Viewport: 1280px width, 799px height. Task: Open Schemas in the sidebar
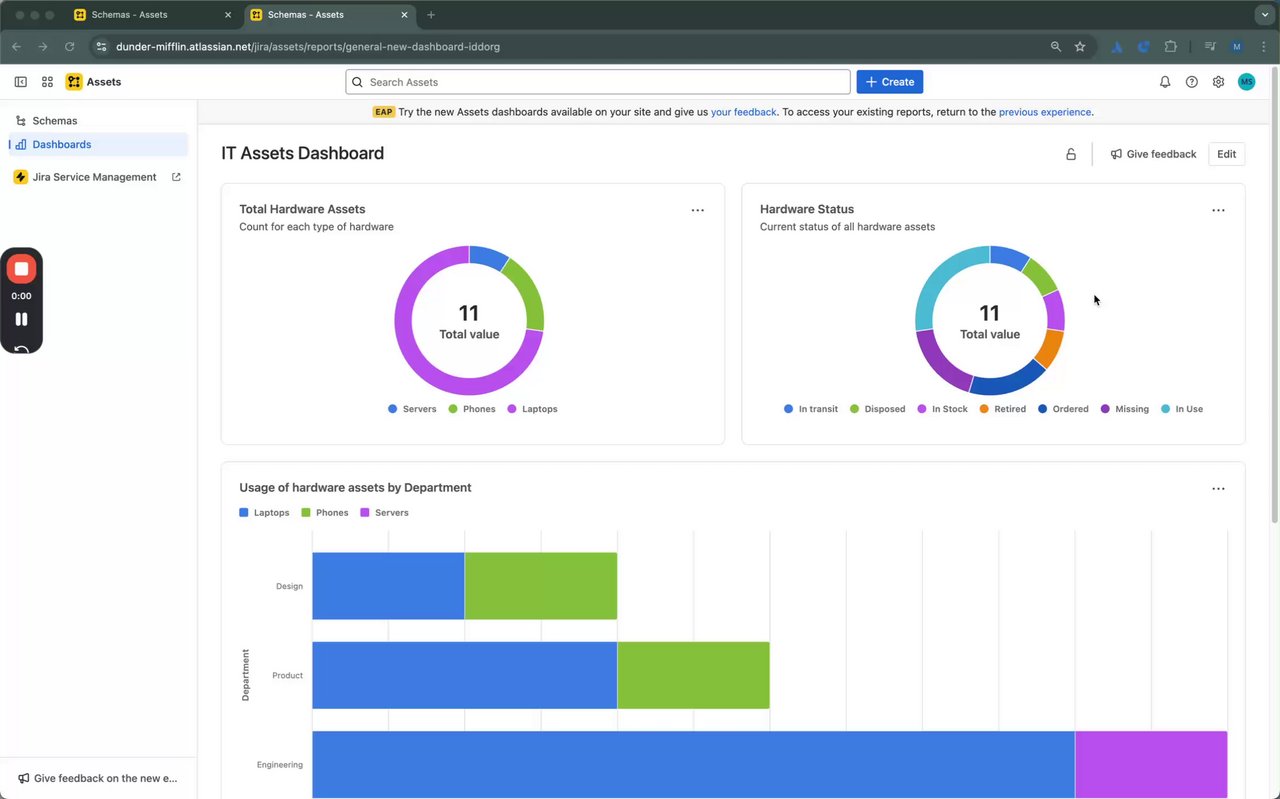(x=55, y=121)
